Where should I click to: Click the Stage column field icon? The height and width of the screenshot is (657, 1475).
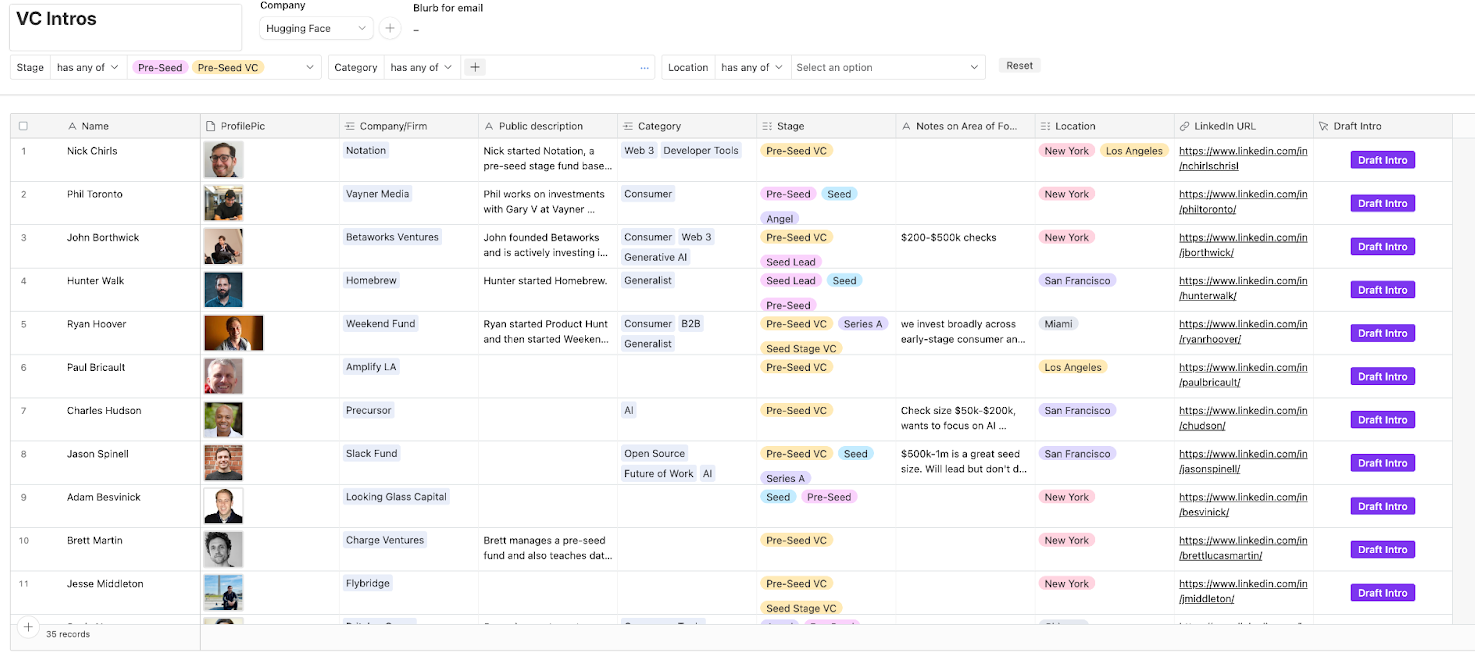[767, 127]
